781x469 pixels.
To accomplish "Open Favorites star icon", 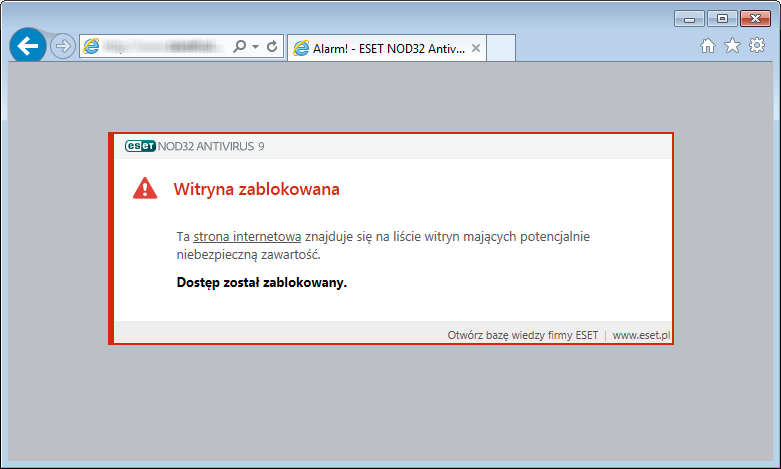I will tap(732, 45).
